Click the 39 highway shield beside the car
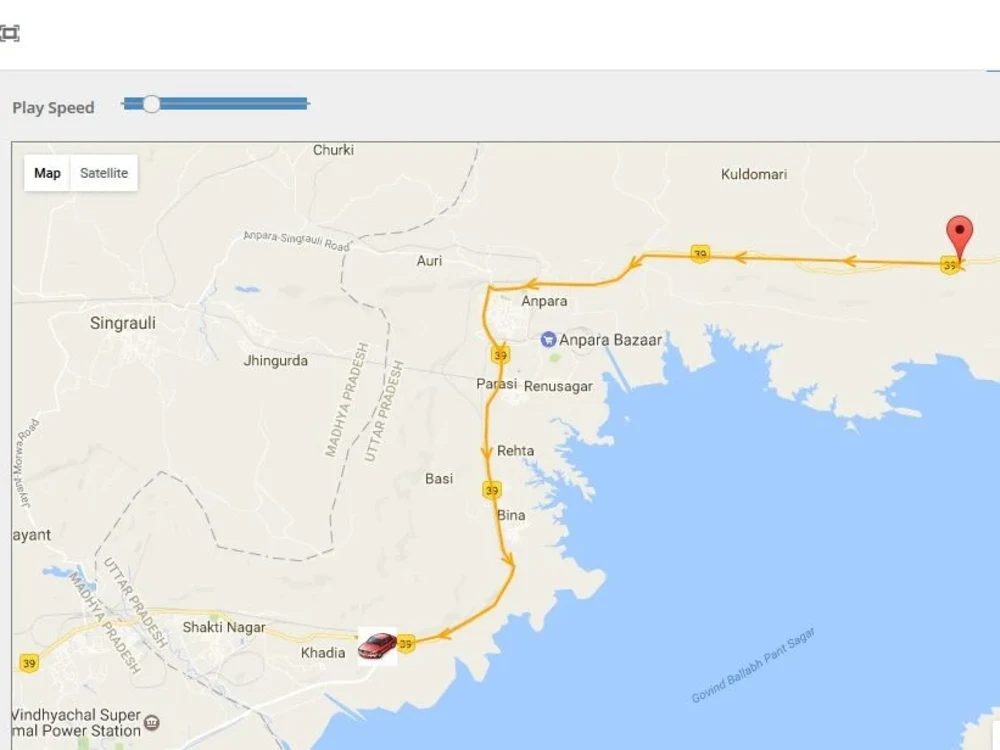1000x750 pixels. tap(406, 643)
